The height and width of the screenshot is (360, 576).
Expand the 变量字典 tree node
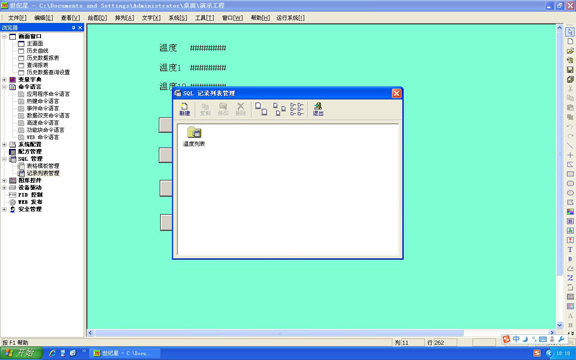(x=4, y=79)
